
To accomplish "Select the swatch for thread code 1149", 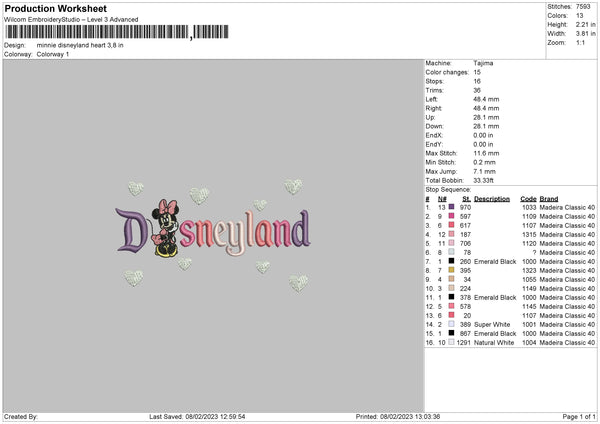I will click(x=452, y=288).
